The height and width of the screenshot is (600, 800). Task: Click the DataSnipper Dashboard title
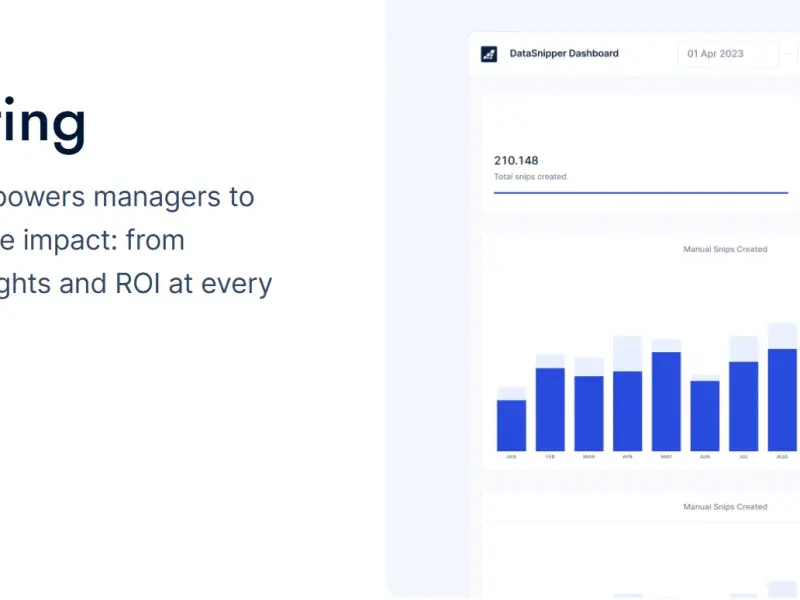pos(564,54)
